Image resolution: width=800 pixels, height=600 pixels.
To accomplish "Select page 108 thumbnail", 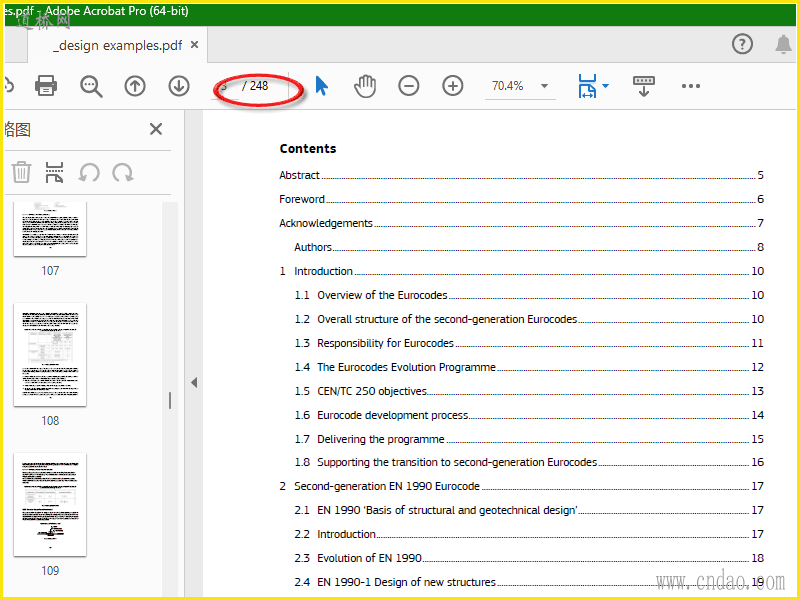I will click(x=50, y=355).
